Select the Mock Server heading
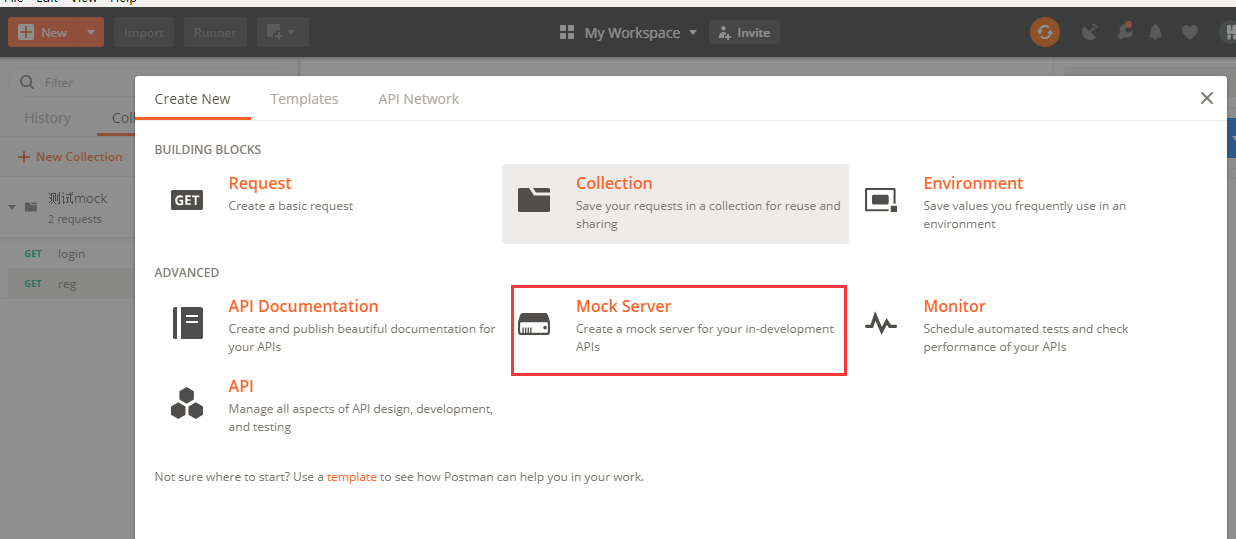The height and width of the screenshot is (539, 1236). coord(624,306)
